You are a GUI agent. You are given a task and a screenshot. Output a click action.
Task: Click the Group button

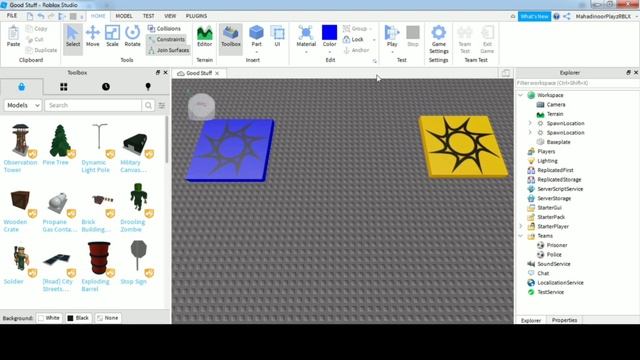(x=355, y=29)
